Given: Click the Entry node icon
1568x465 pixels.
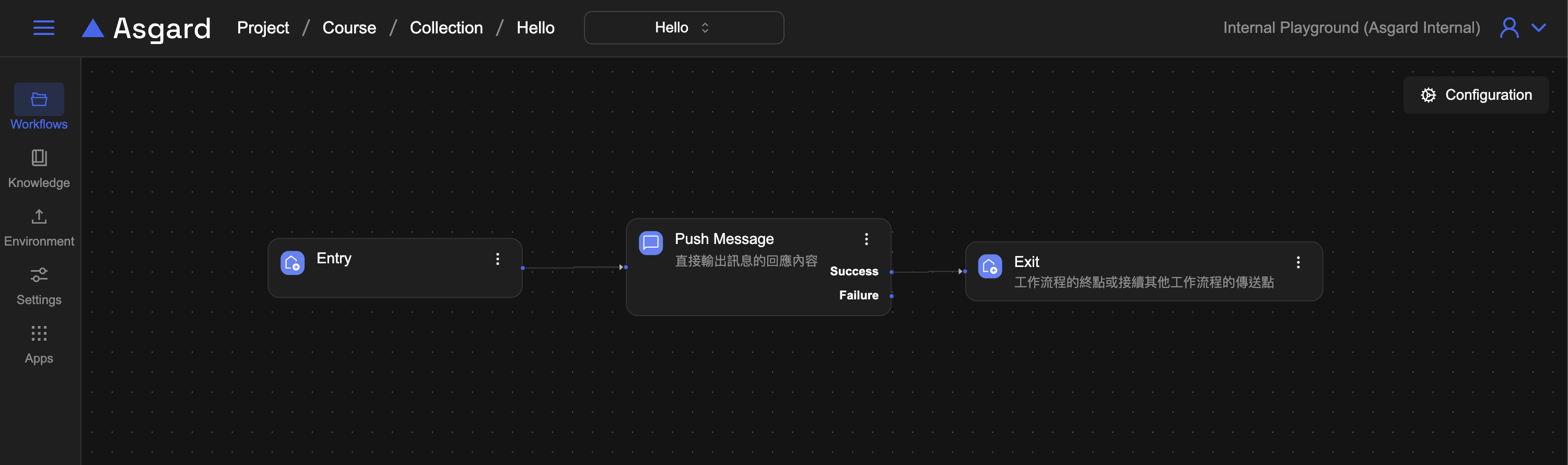Looking at the screenshot, I should pyautogui.click(x=292, y=263).
